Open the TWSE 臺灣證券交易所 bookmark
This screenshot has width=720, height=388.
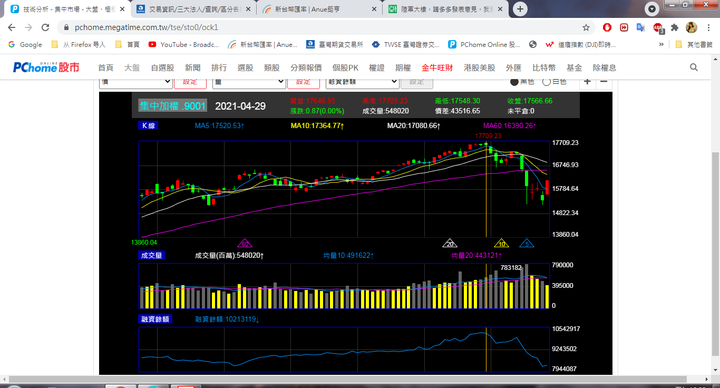[406, 45]
